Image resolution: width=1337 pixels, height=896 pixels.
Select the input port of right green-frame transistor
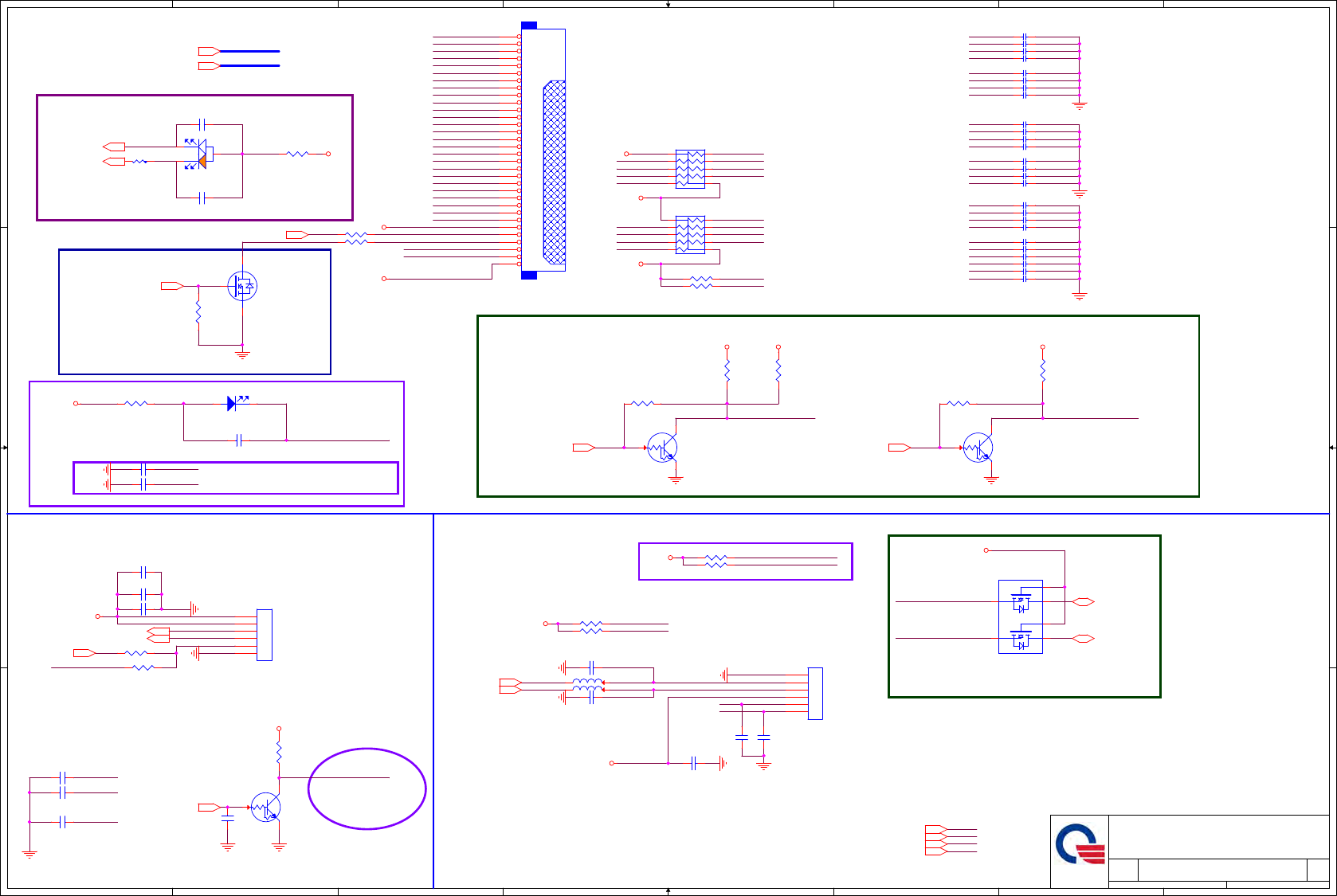(x=900, y=448)
